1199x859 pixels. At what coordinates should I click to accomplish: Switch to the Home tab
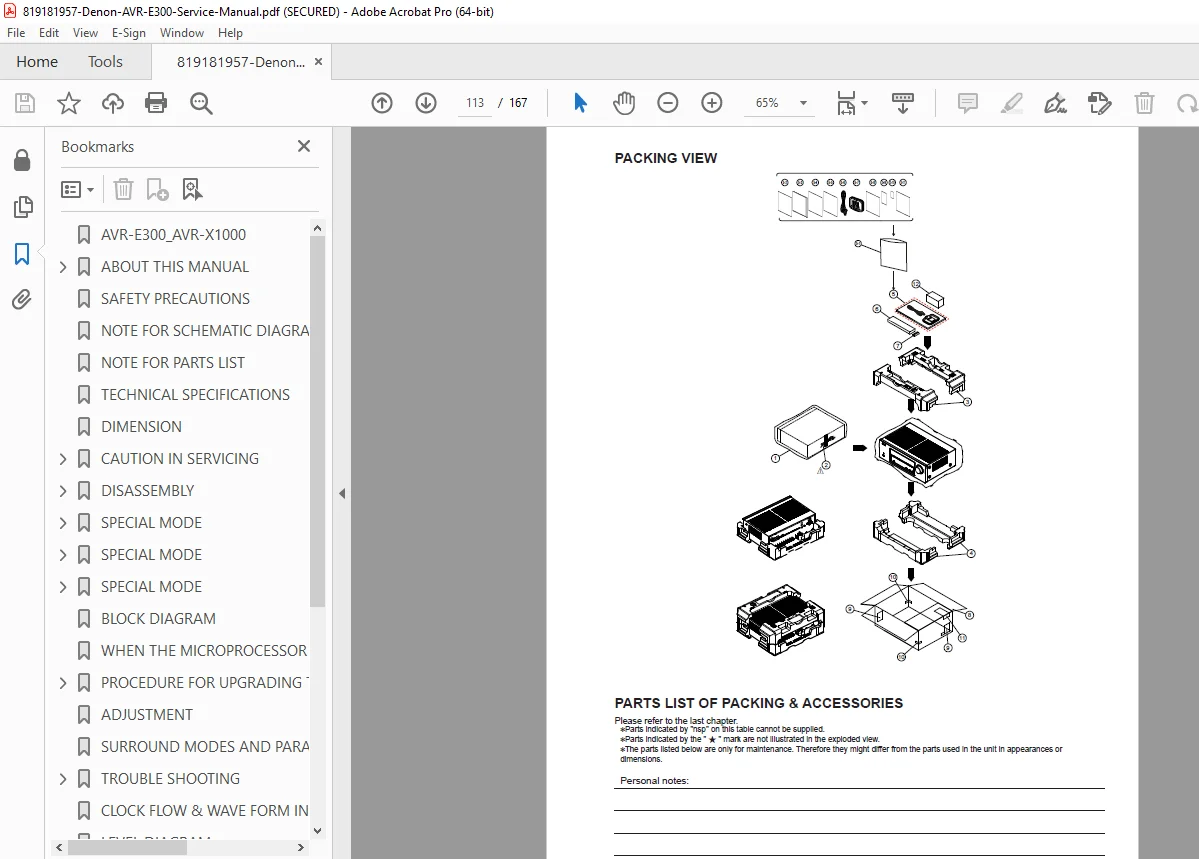click(x=37, y=62)
